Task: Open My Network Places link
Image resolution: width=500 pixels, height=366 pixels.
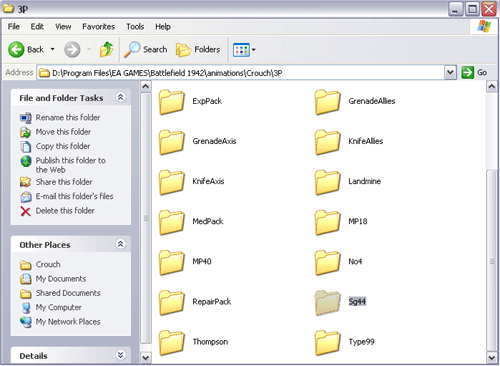Action: (68, 321)
